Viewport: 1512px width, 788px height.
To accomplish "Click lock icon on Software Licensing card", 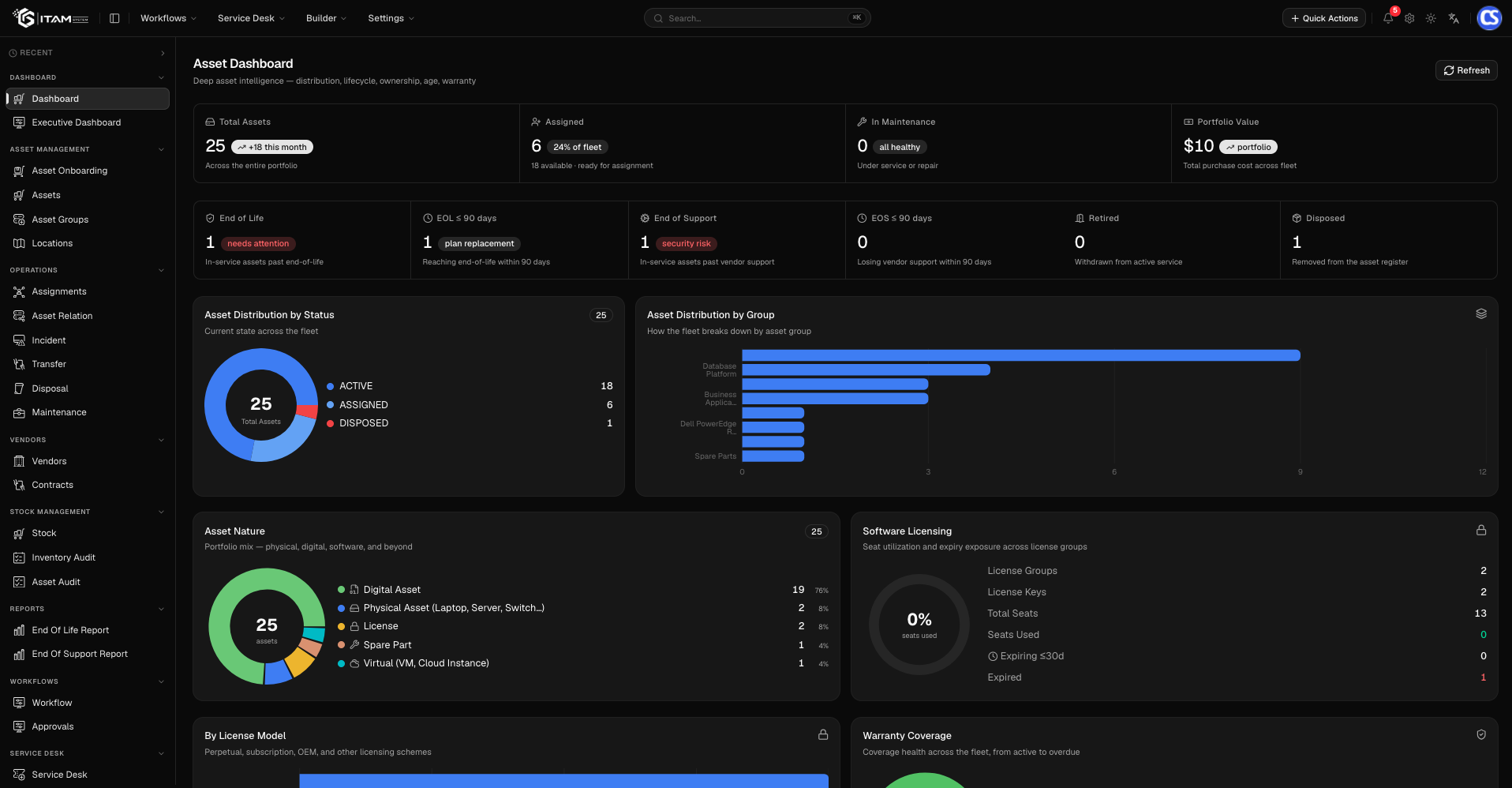I will click(x=1481, y=530).
